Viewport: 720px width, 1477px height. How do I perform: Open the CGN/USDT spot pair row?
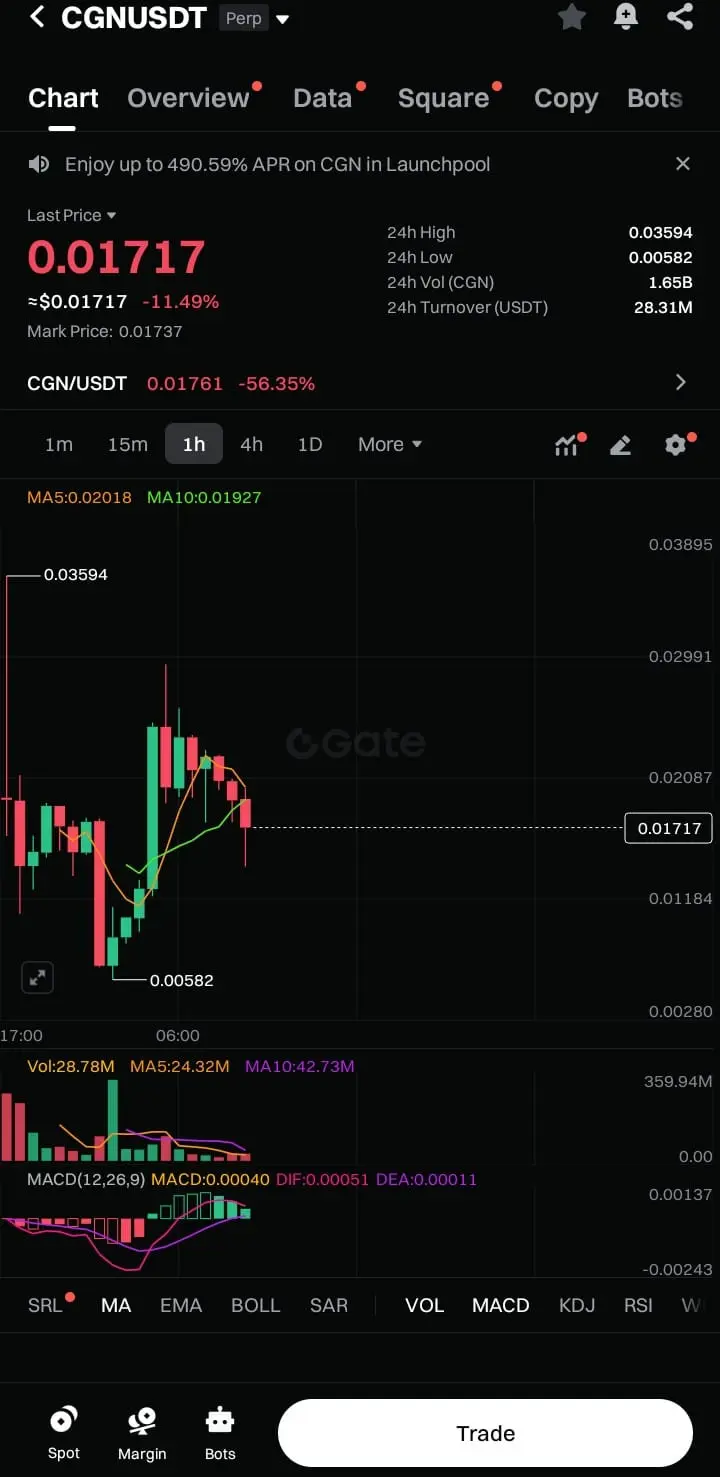360,383
